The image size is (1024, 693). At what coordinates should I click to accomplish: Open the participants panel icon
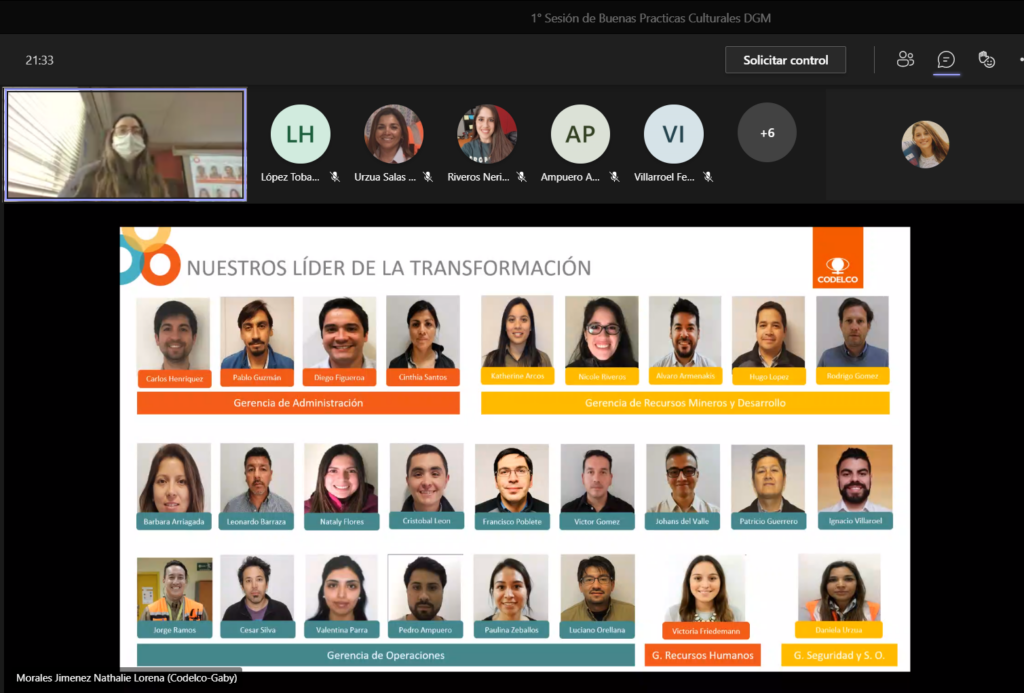click(x=905, y=60)
